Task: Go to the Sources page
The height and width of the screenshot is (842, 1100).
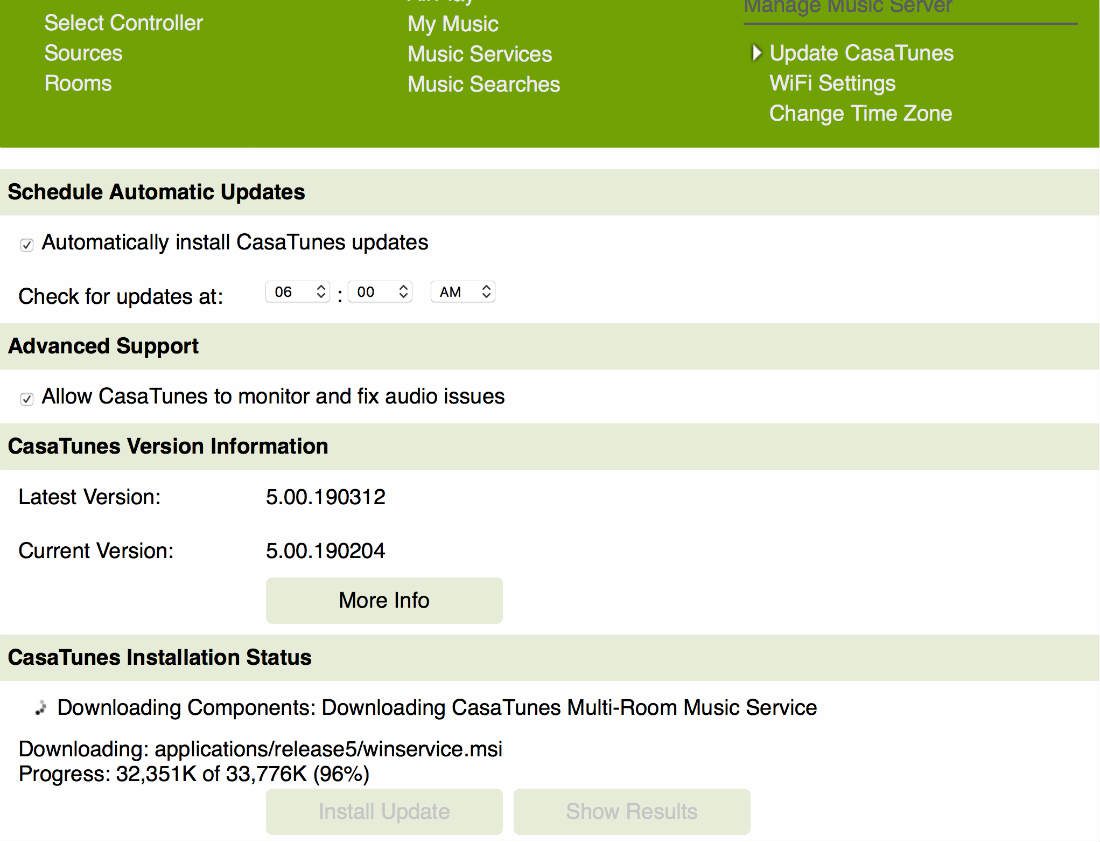Action: click(x=83, y=53)
